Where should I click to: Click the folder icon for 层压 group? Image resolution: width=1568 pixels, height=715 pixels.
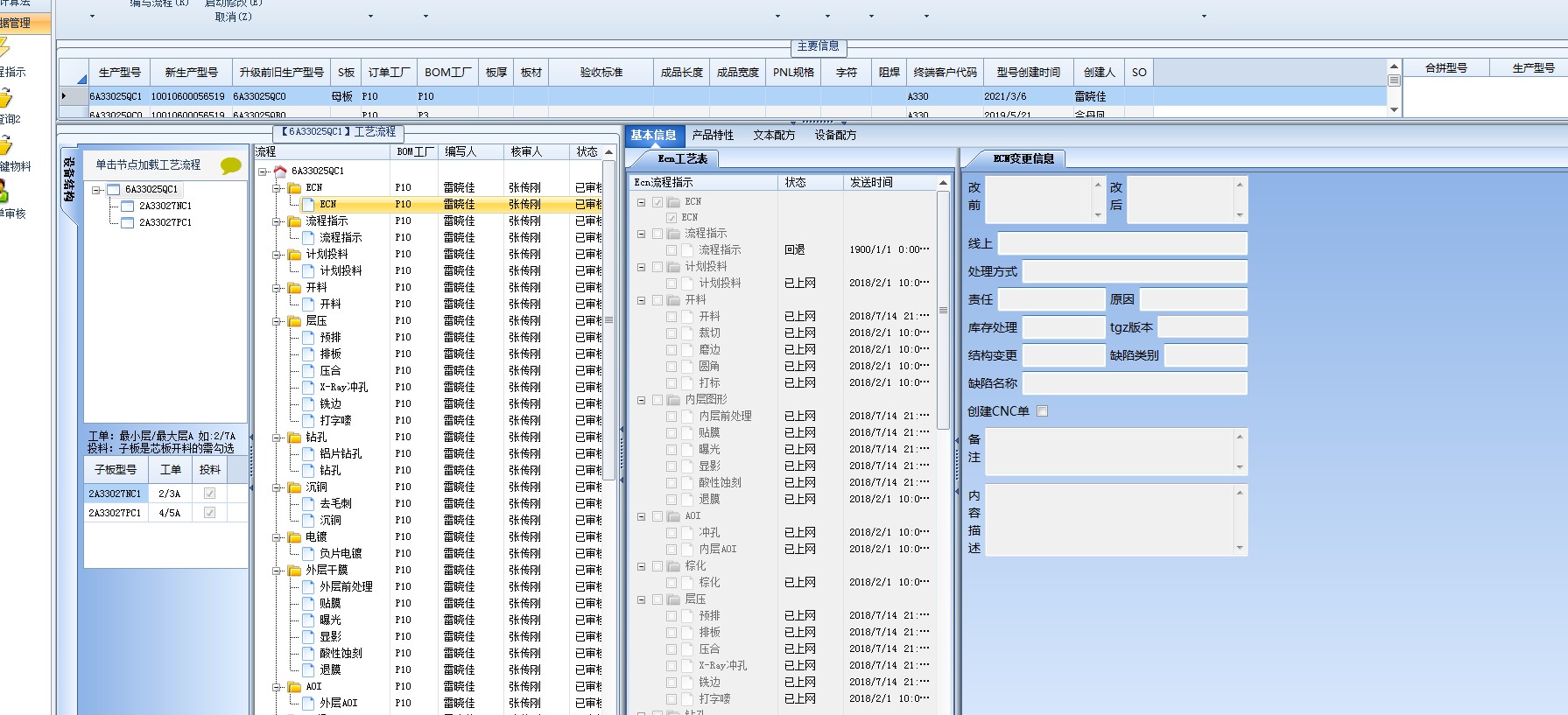pos(294,320)
